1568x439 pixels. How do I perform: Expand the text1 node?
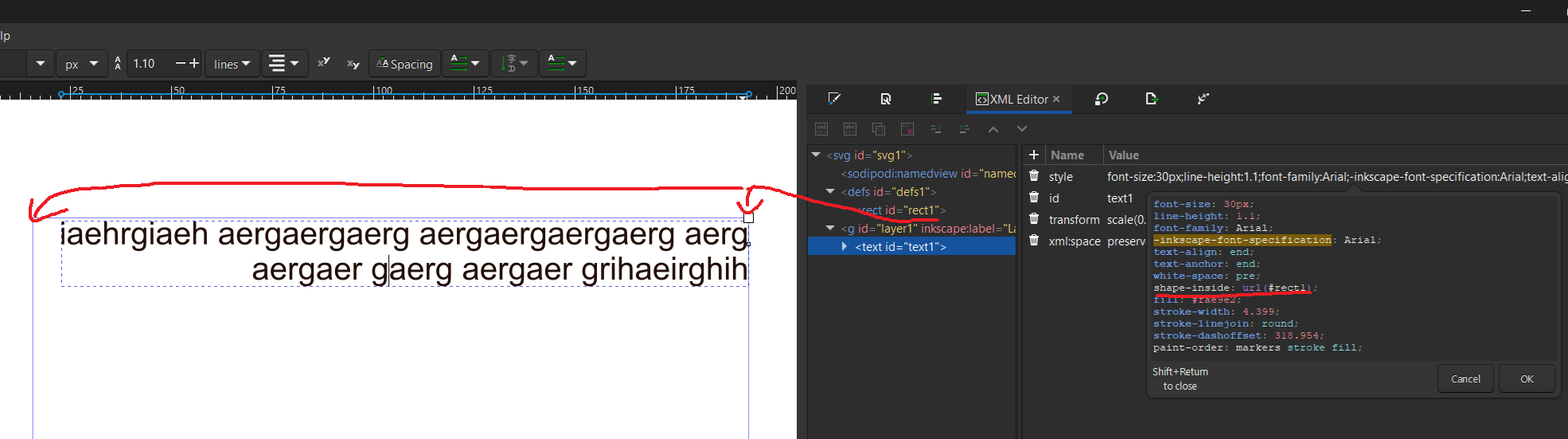[844, 247]
